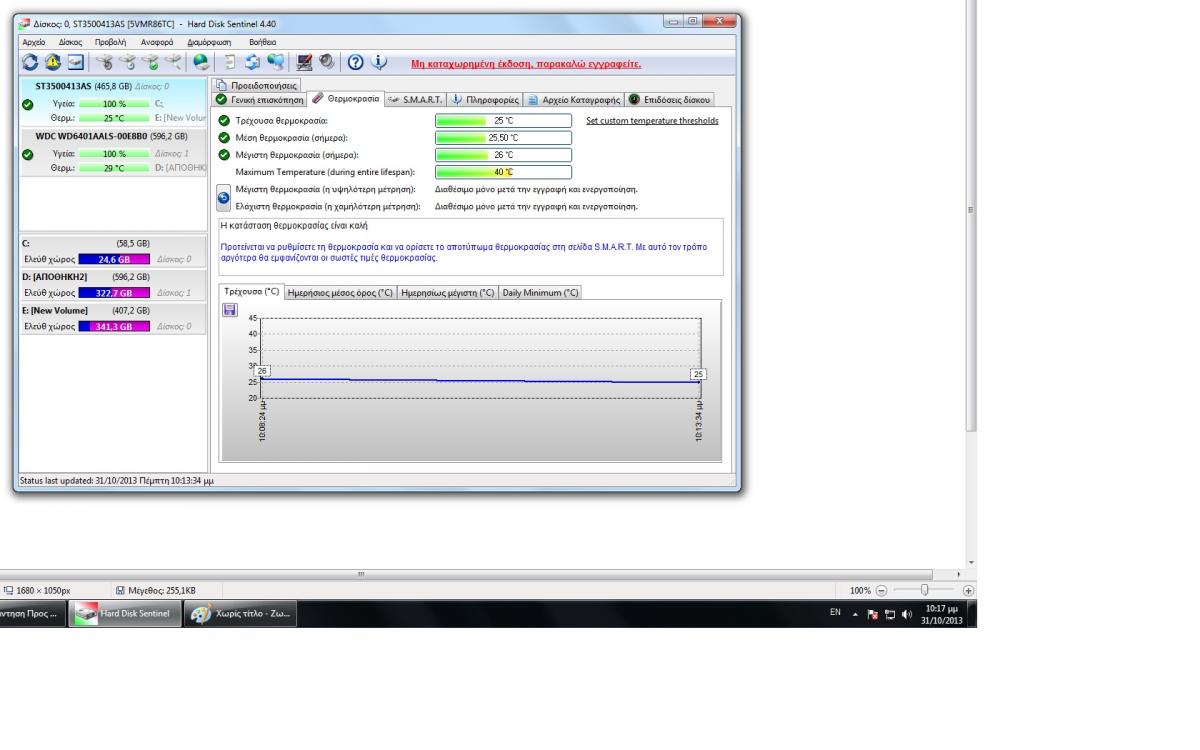Click the refresh disk status toolbar icon

pos(30,62)
